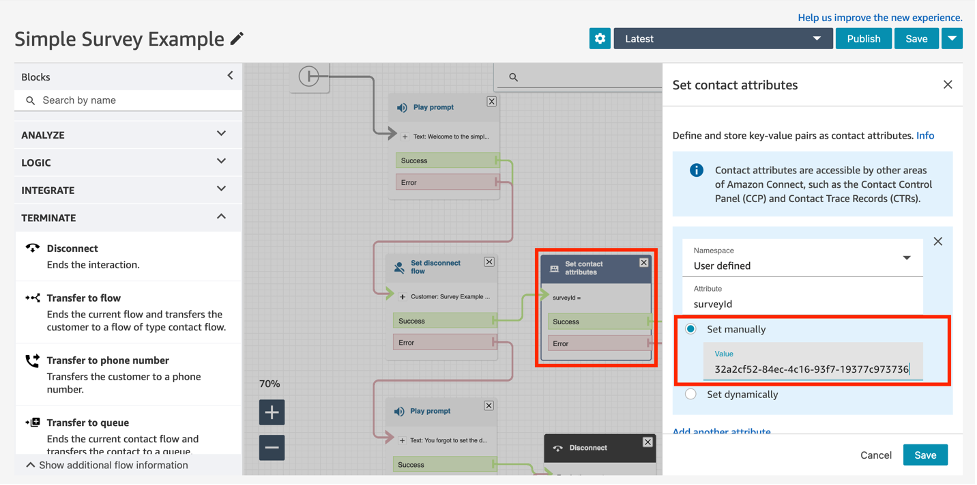Click Success output of first Play prompt
This screenshot has width=977, height=485.
448,160
